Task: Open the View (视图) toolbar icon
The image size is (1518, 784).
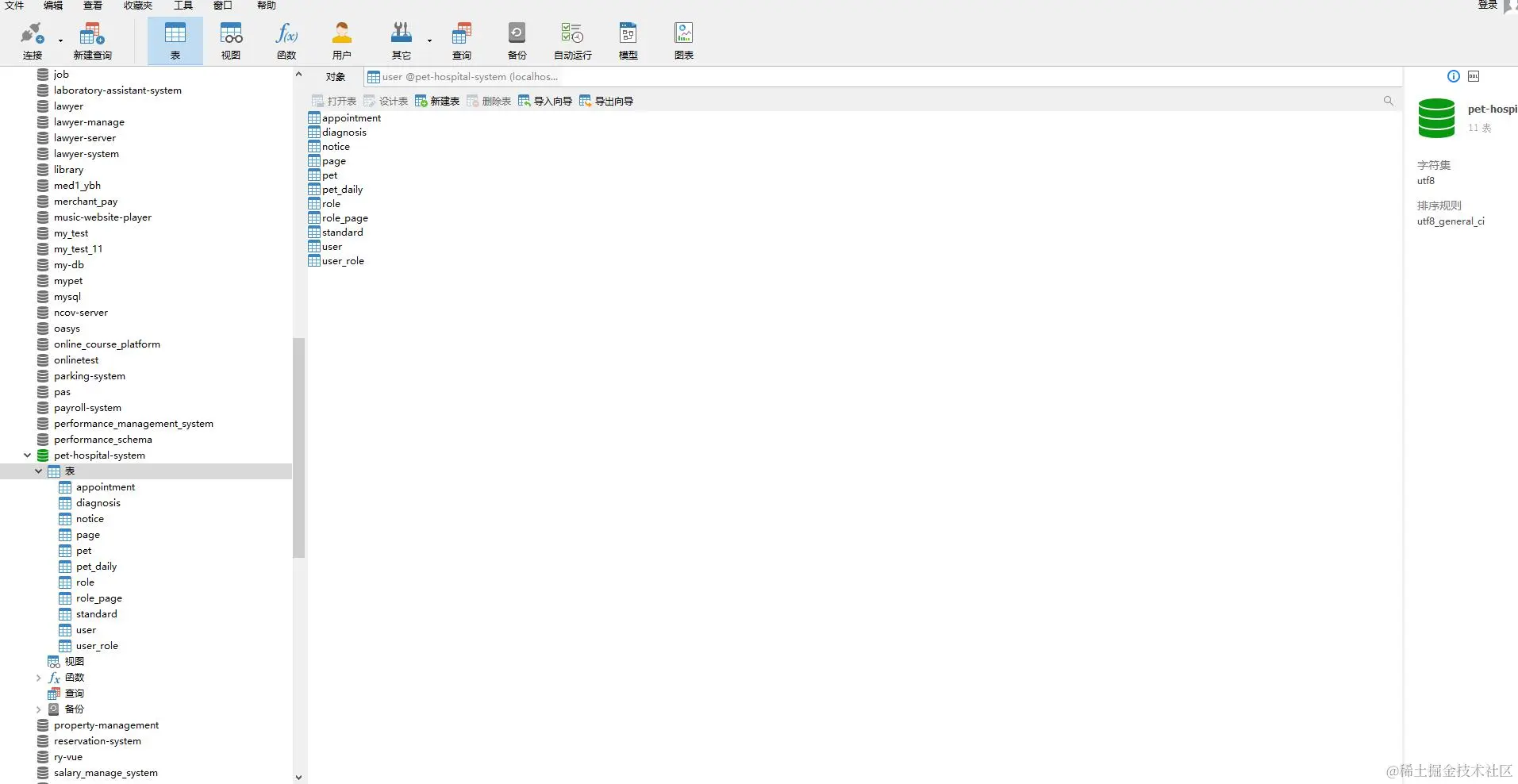Action: pyautogui.click(x=231, y=41)
